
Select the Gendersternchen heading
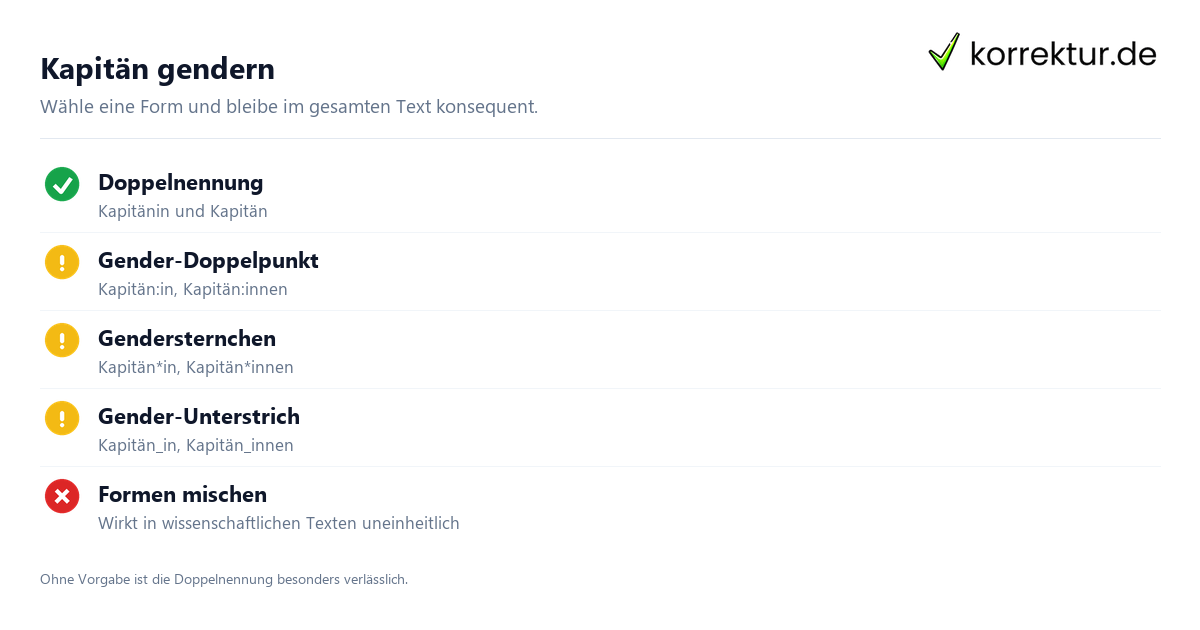187,339
